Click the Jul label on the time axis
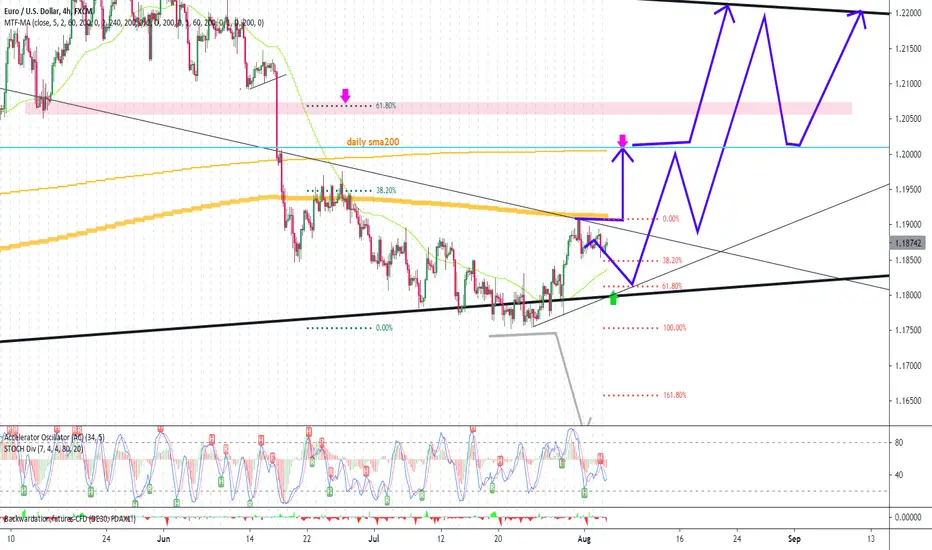The width and height of the screenshot is (932, 550). 374,539
